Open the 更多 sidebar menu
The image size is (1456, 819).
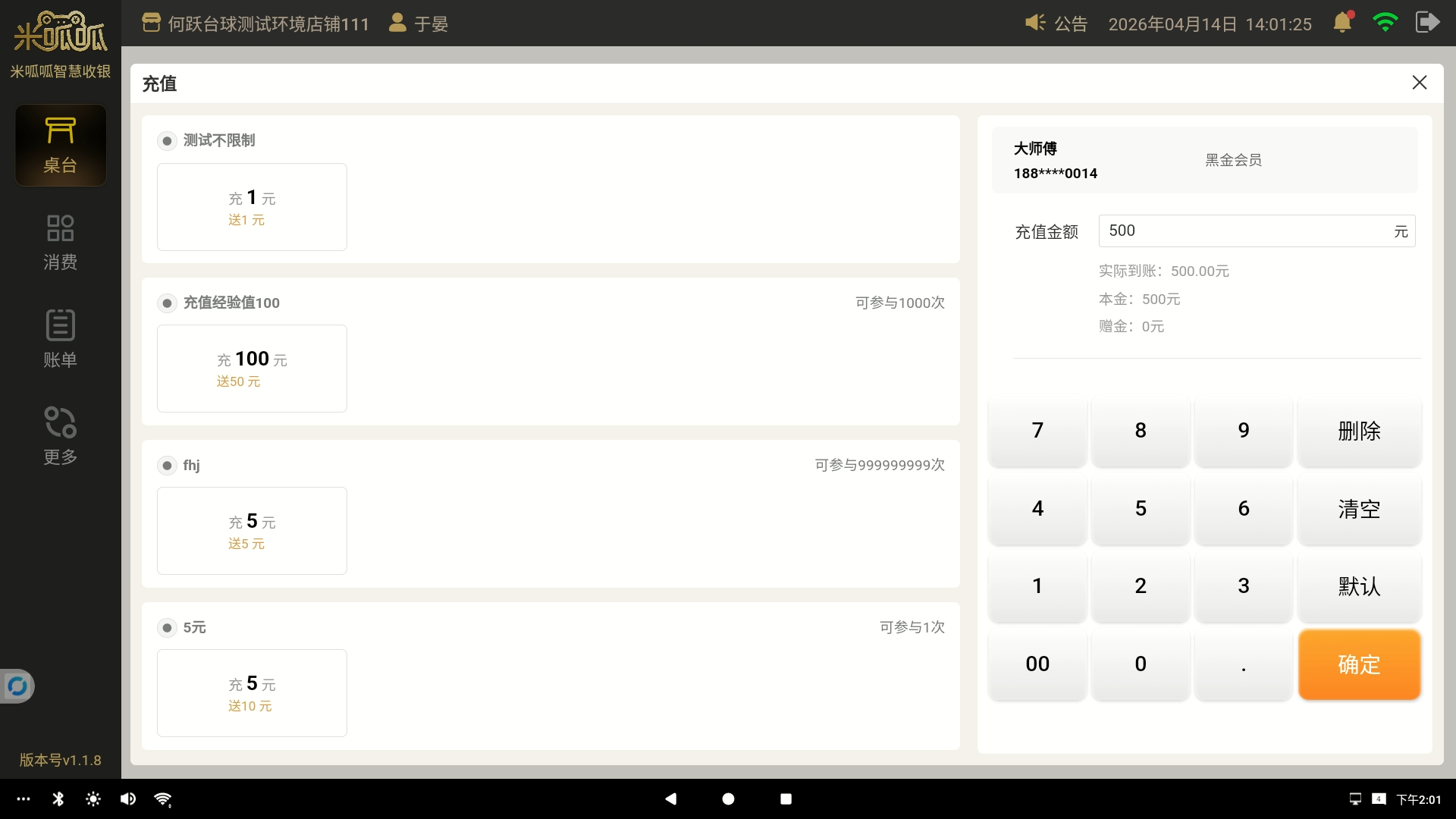pyautogui.click(x=60, y=437)
